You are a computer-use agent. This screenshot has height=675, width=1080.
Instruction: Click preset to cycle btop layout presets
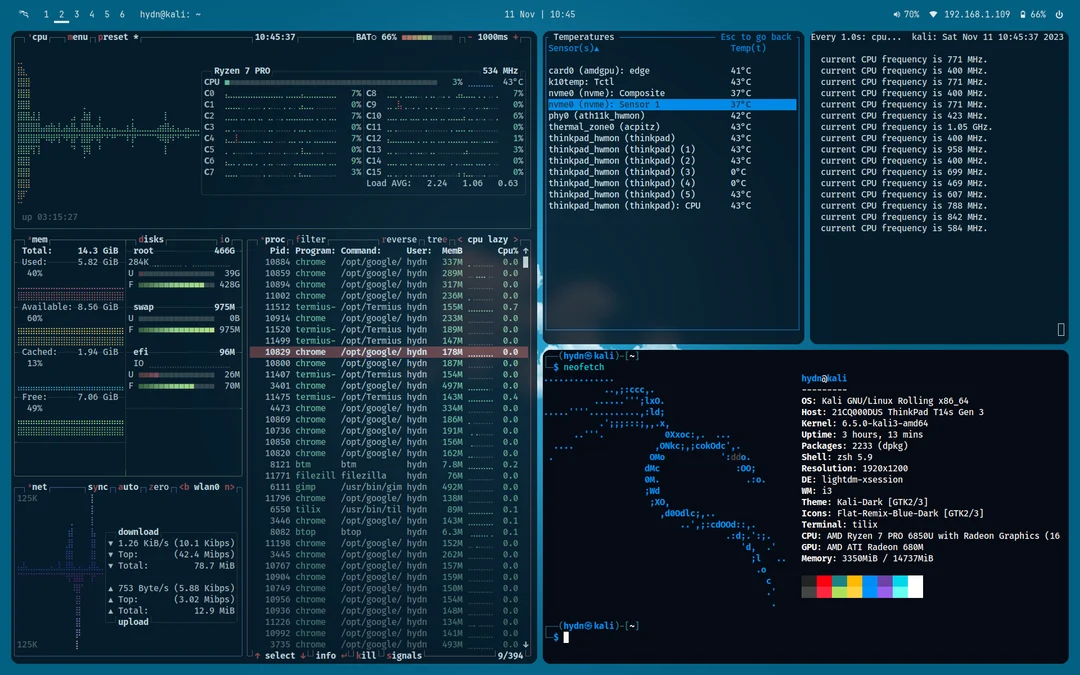click(x=112, y=36)
